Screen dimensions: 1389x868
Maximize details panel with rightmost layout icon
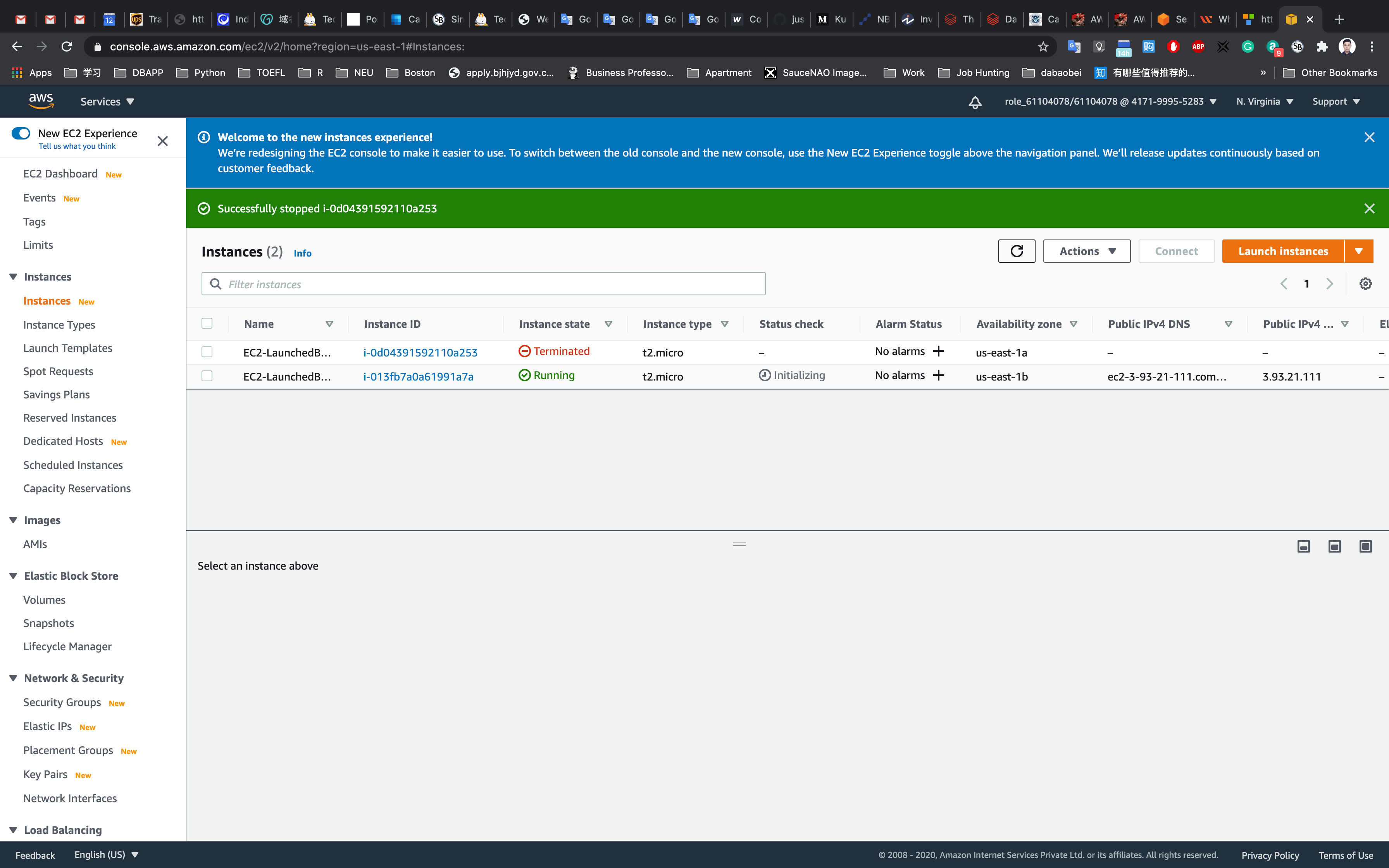[x=1365, y=546]
